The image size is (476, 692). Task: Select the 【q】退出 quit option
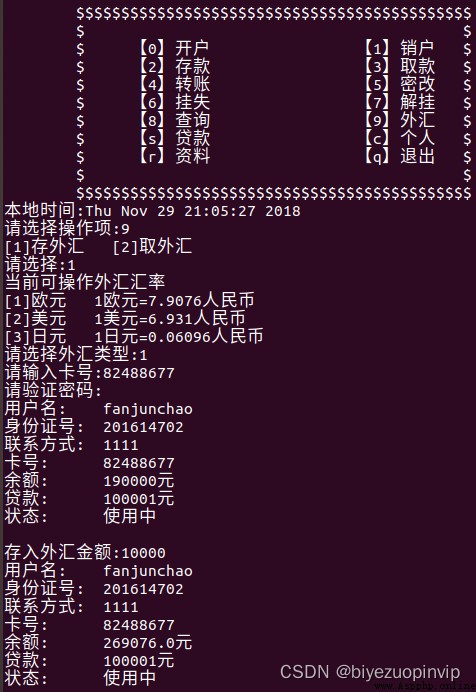399,156
